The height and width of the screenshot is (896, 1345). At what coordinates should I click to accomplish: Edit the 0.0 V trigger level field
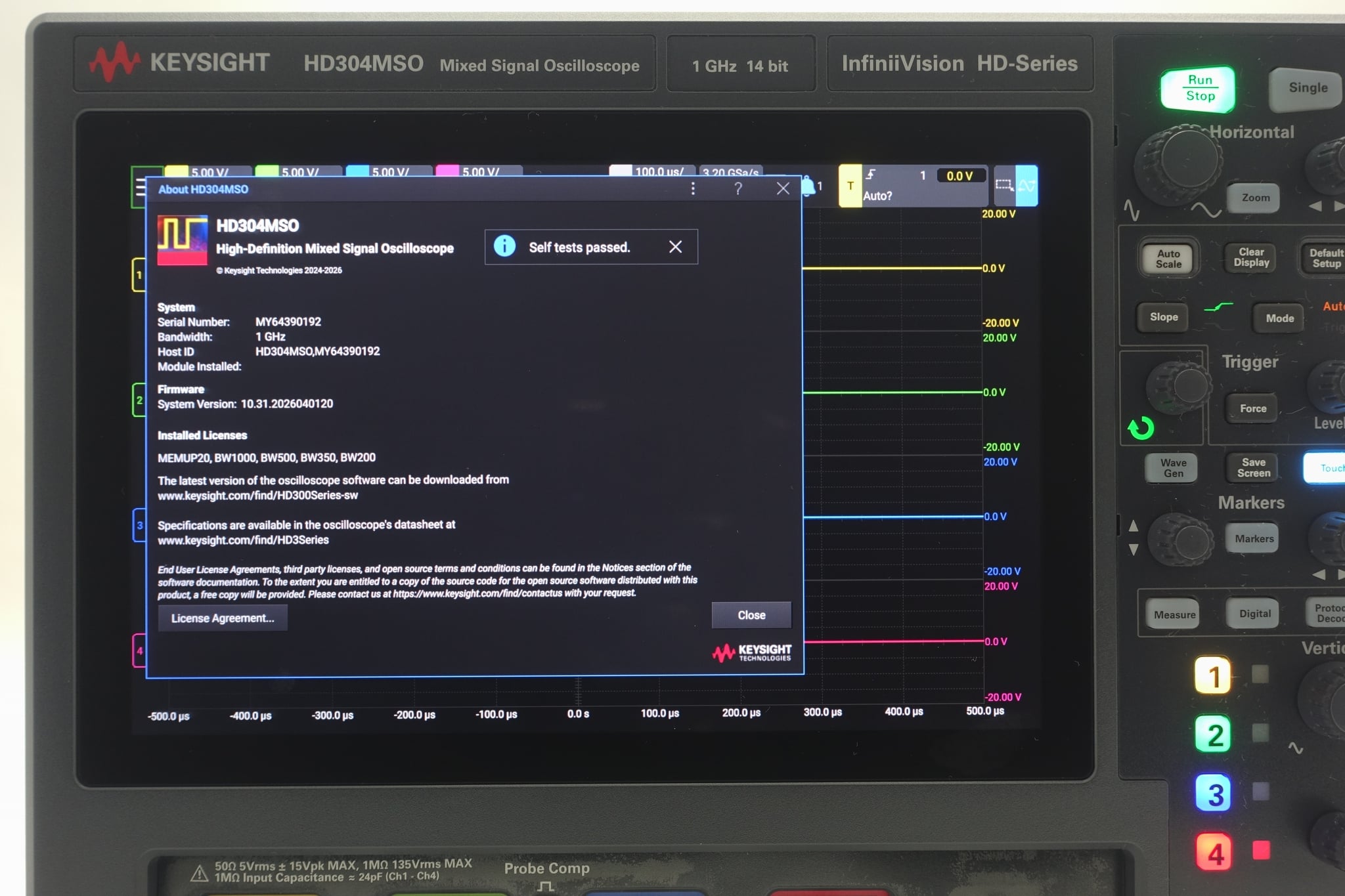coord(960,176)
